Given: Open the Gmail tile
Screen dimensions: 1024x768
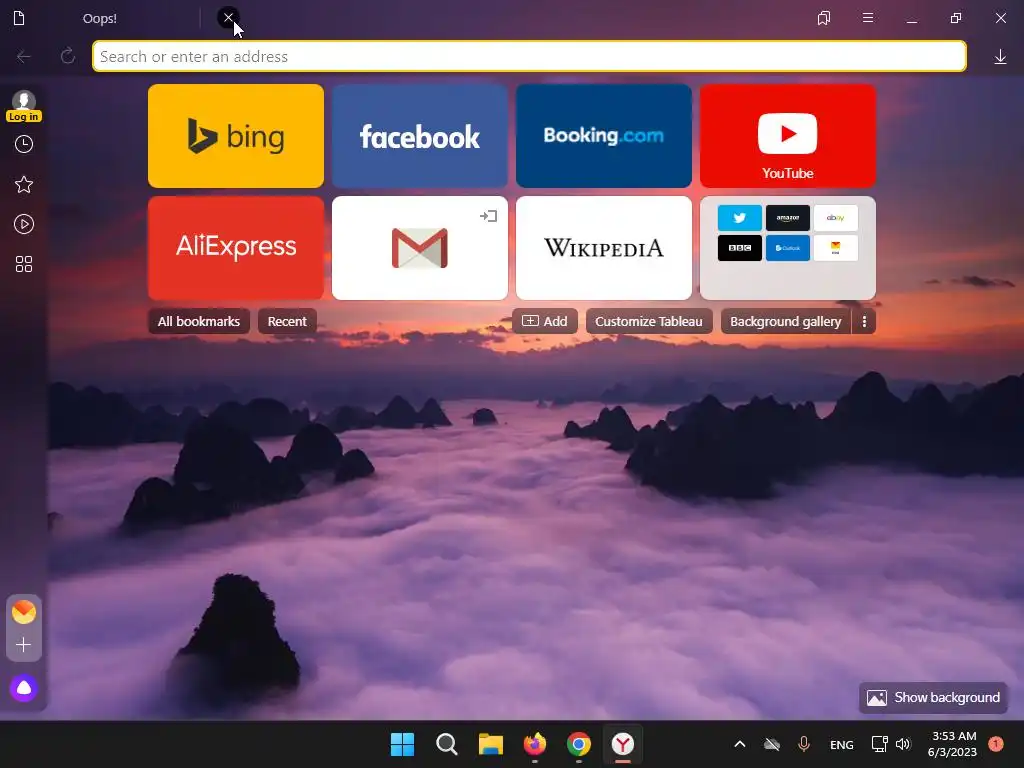Looking at the screenshot, I should [x=420, y=248].
